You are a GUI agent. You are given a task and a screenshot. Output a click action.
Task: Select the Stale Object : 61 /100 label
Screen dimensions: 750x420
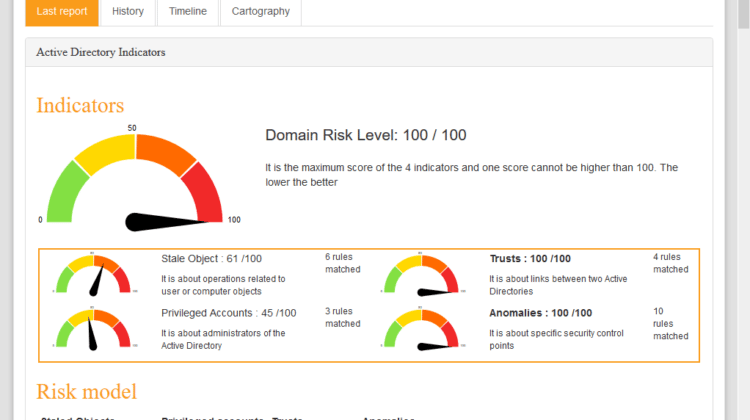click(211, 259)
